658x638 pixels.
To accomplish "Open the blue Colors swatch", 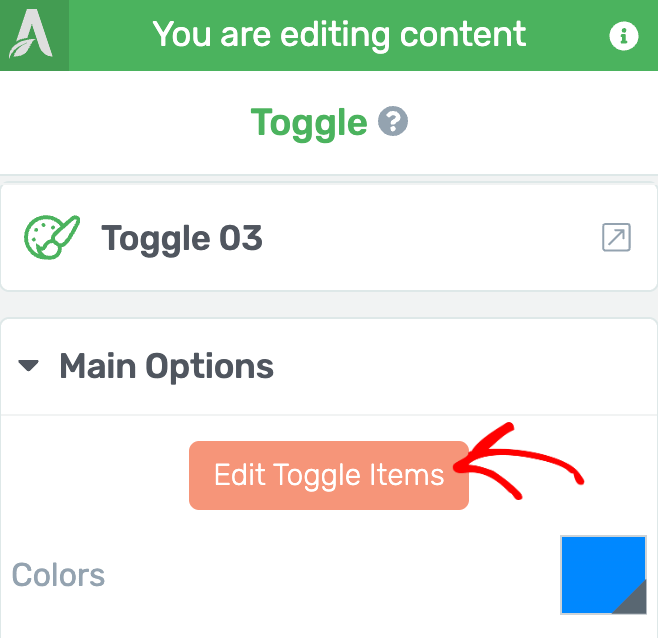I will (603, 575).
